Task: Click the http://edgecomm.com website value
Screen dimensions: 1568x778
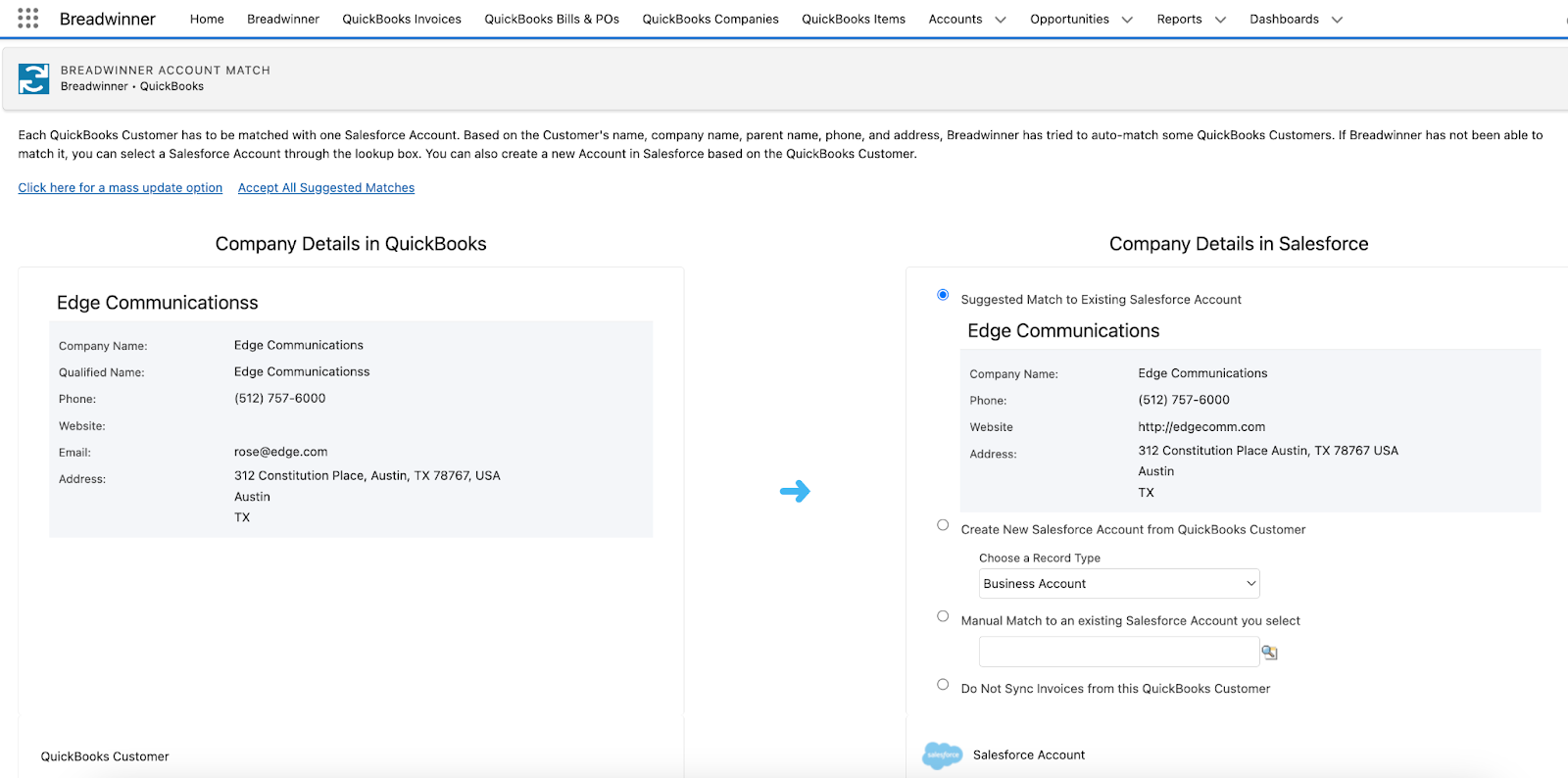Action: click(1201, 427)
